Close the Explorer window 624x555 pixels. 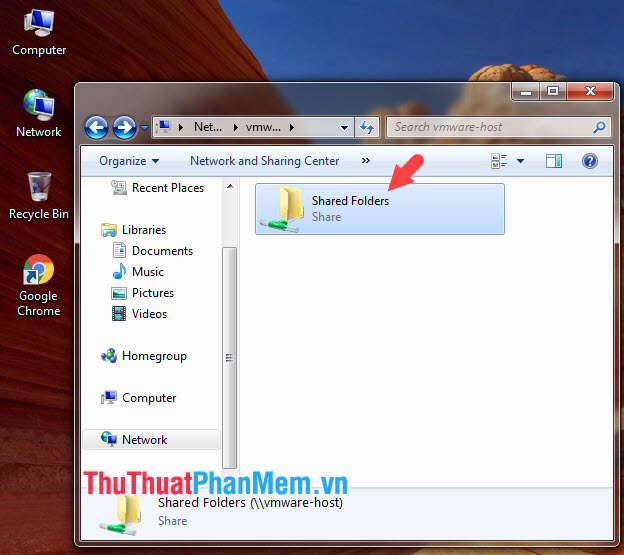pos(590,92)
